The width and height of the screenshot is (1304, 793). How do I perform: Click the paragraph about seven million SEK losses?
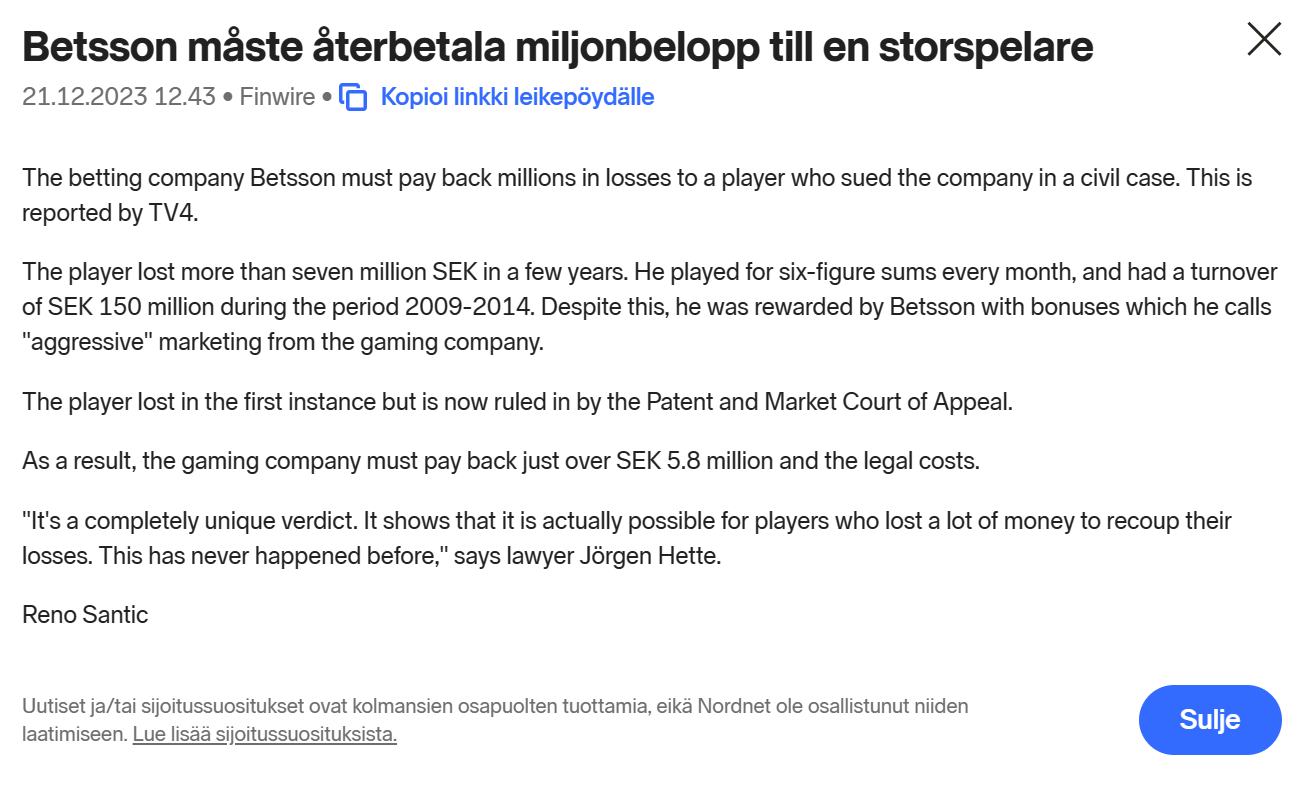(647, 307)
